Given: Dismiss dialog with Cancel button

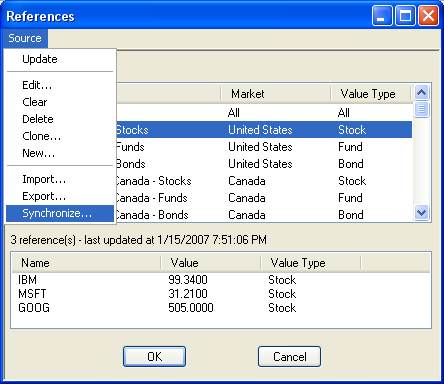Looking at the screenshot, I should [289, 357].
